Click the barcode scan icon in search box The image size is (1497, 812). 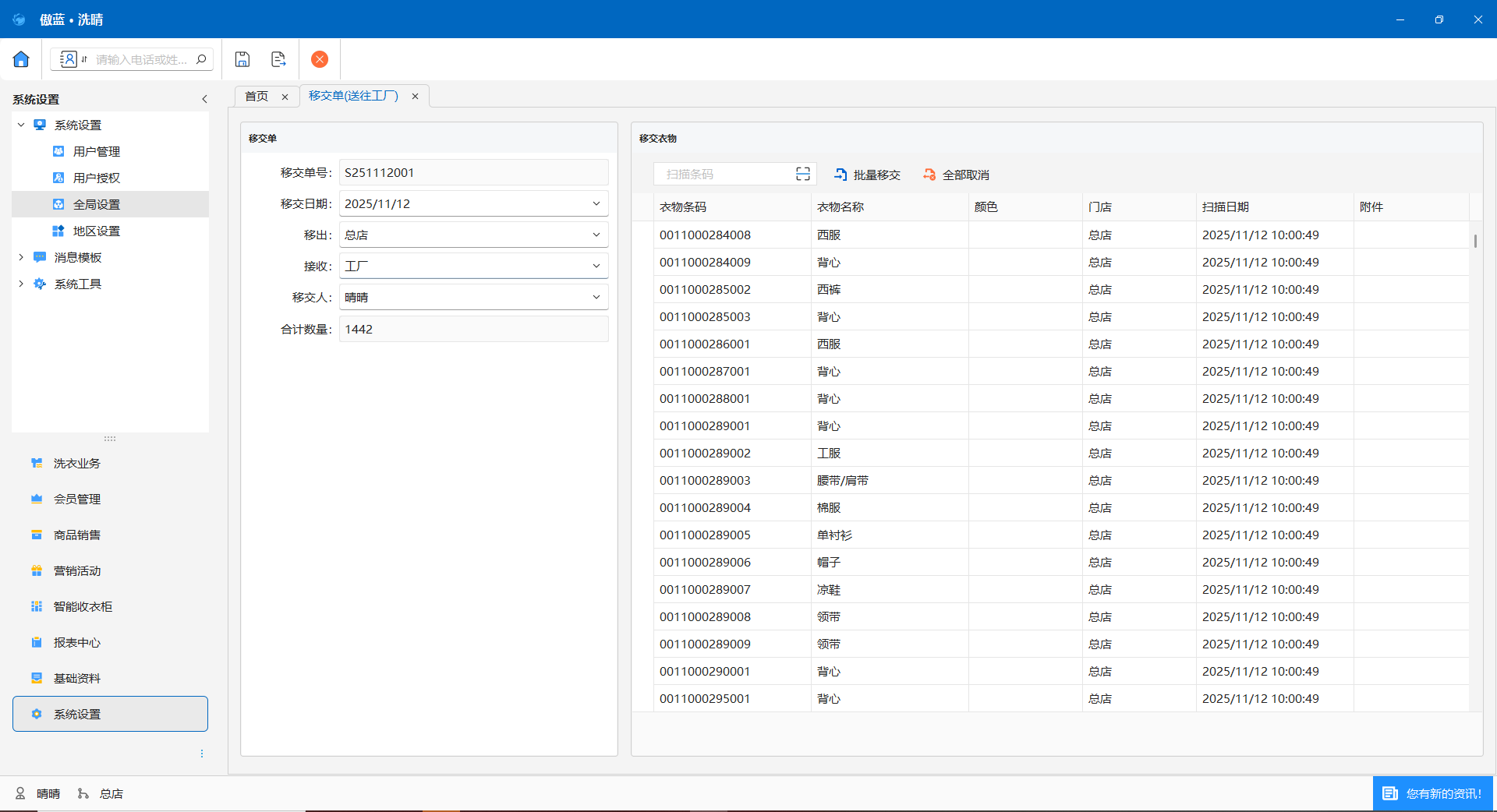point(802,174)
